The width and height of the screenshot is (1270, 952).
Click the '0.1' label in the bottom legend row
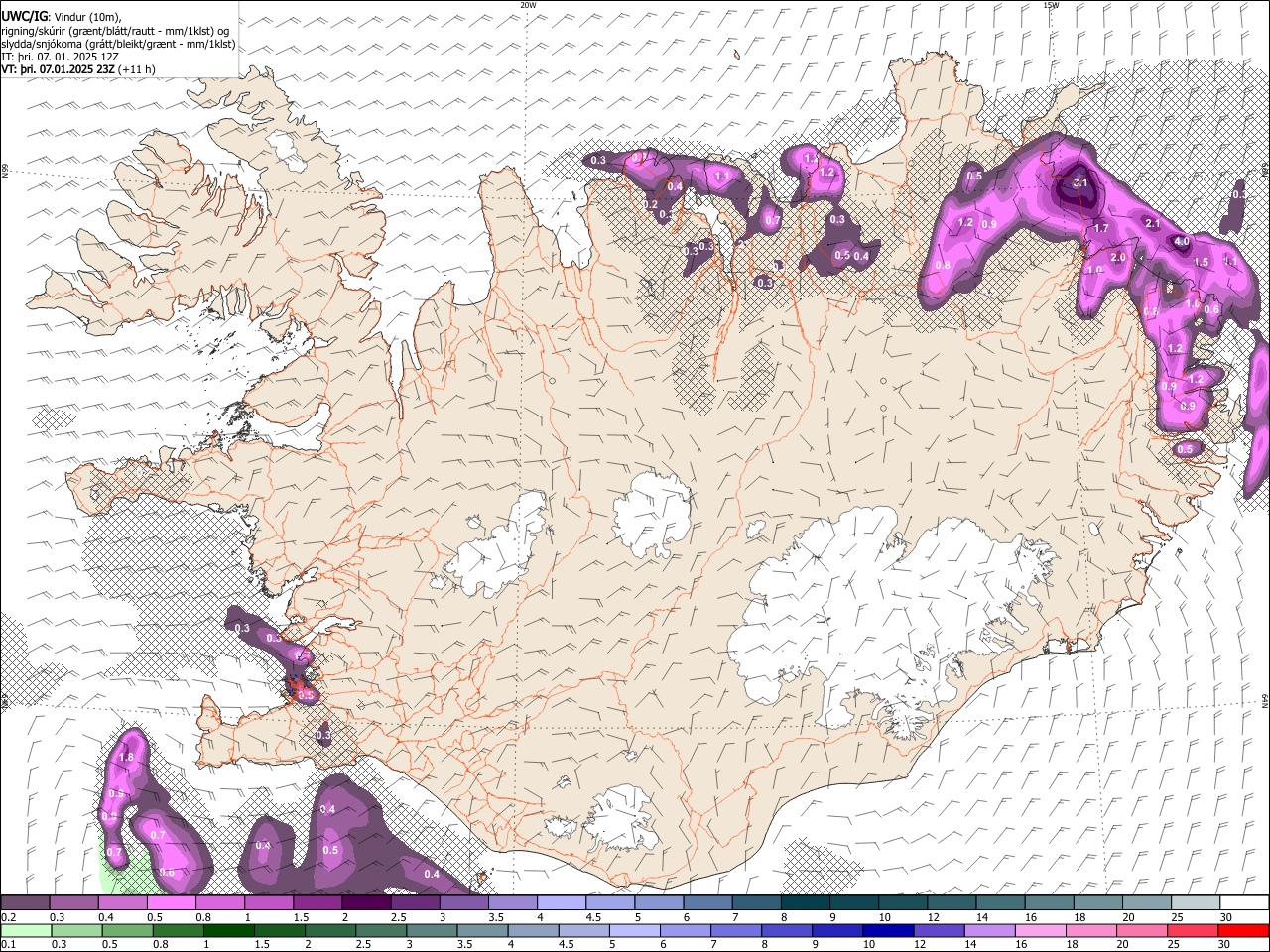point(9,945)
